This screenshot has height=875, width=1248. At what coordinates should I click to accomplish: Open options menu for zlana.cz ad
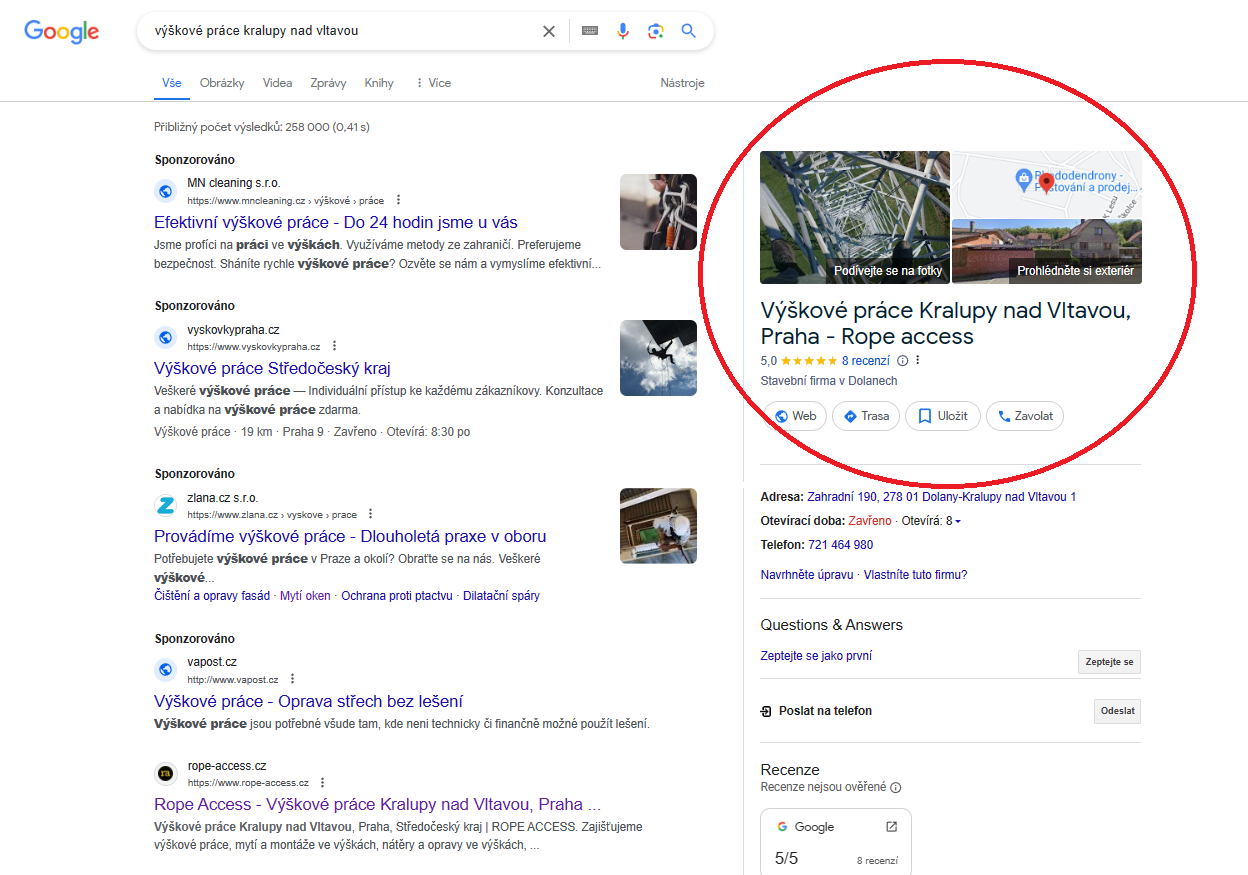point(371,514)
